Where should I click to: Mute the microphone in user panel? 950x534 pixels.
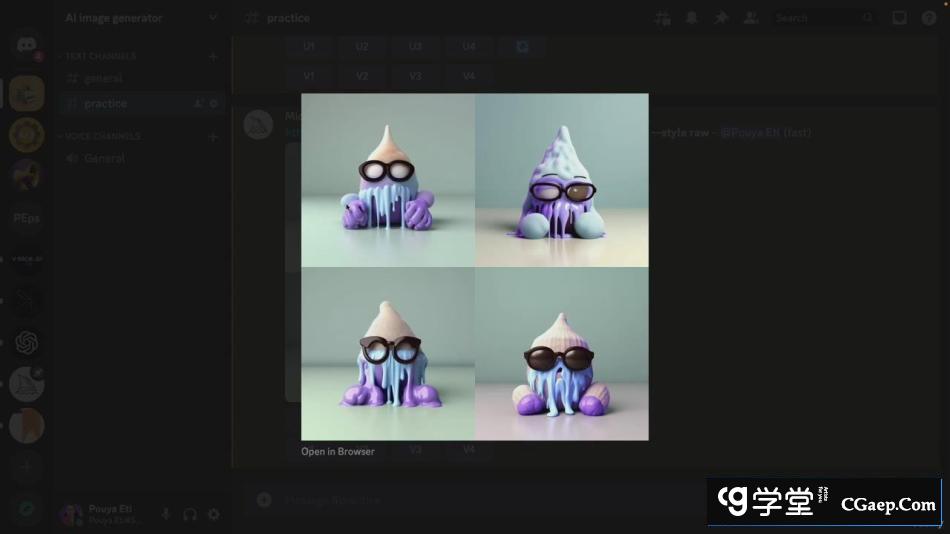click(166, 514)
